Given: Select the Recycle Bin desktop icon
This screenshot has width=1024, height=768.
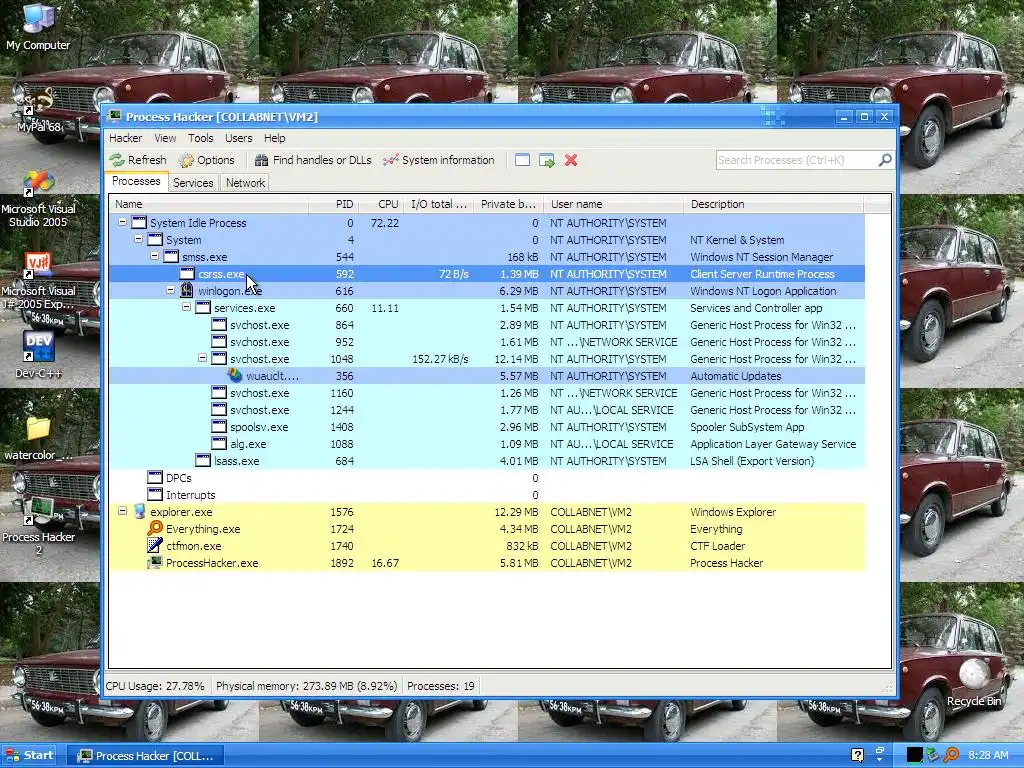Looking at the screenshot, I should click(x=974, y=682).
